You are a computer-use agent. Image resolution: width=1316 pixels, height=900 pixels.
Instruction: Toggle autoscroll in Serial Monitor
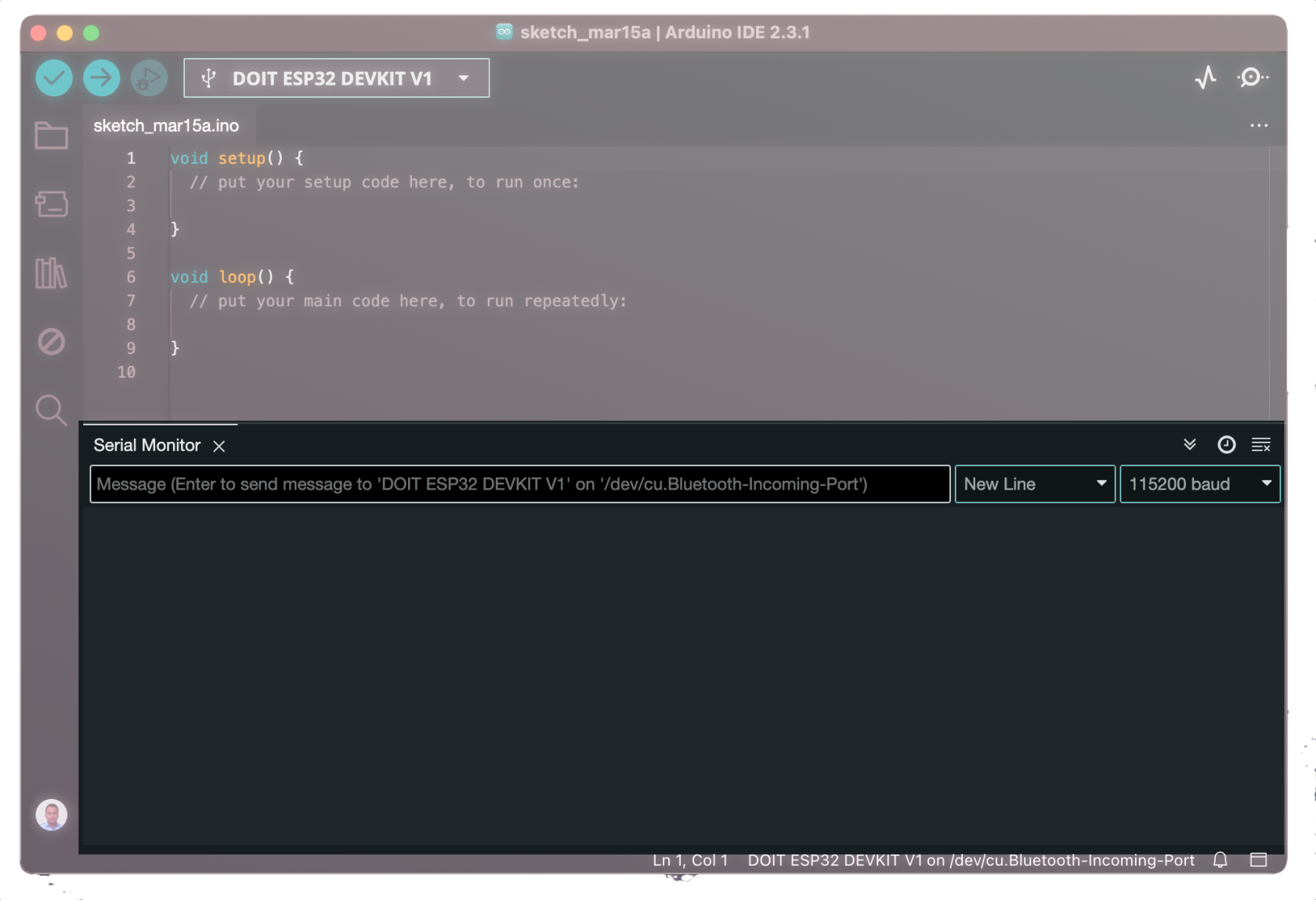(1190, 445)
